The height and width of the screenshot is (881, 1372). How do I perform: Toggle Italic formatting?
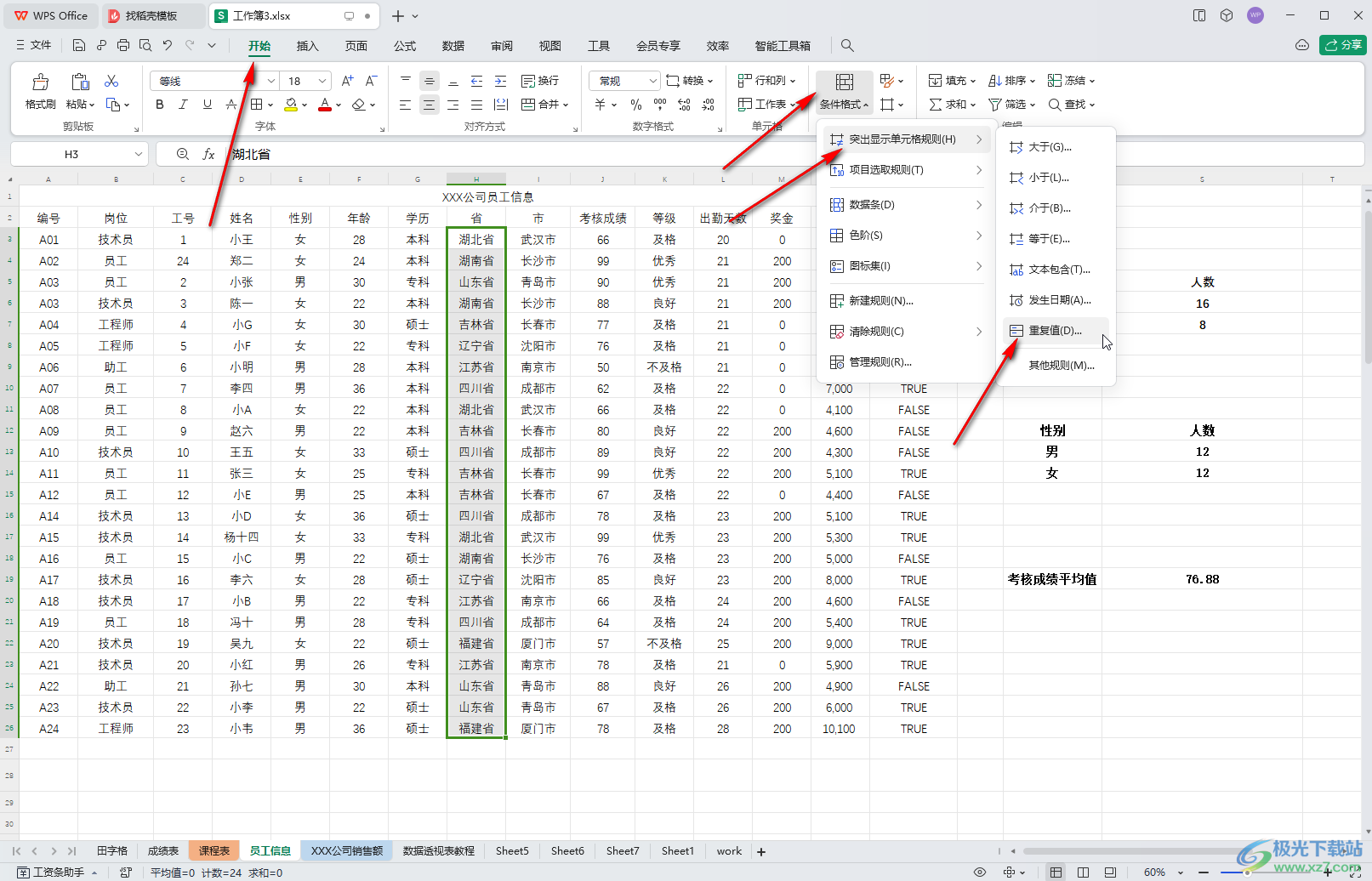[x=184, y=105]
